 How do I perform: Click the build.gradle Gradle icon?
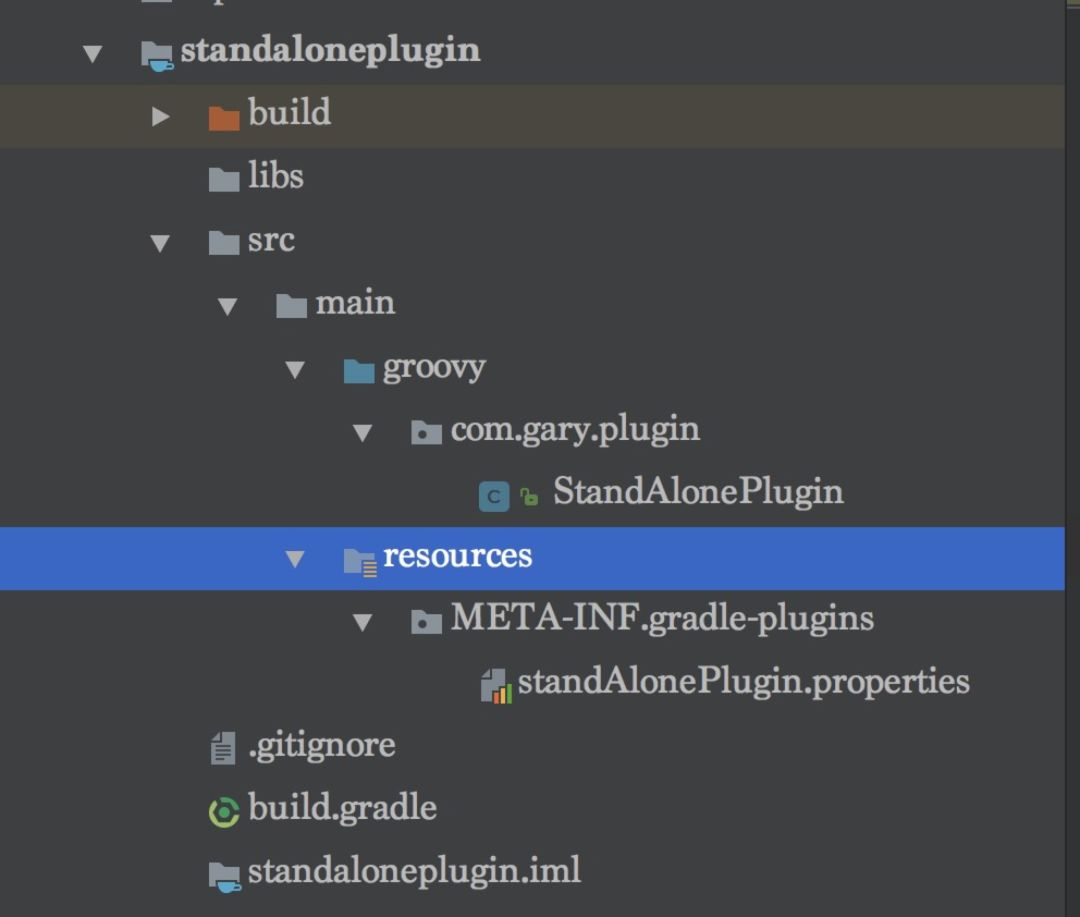click(224, 811)
